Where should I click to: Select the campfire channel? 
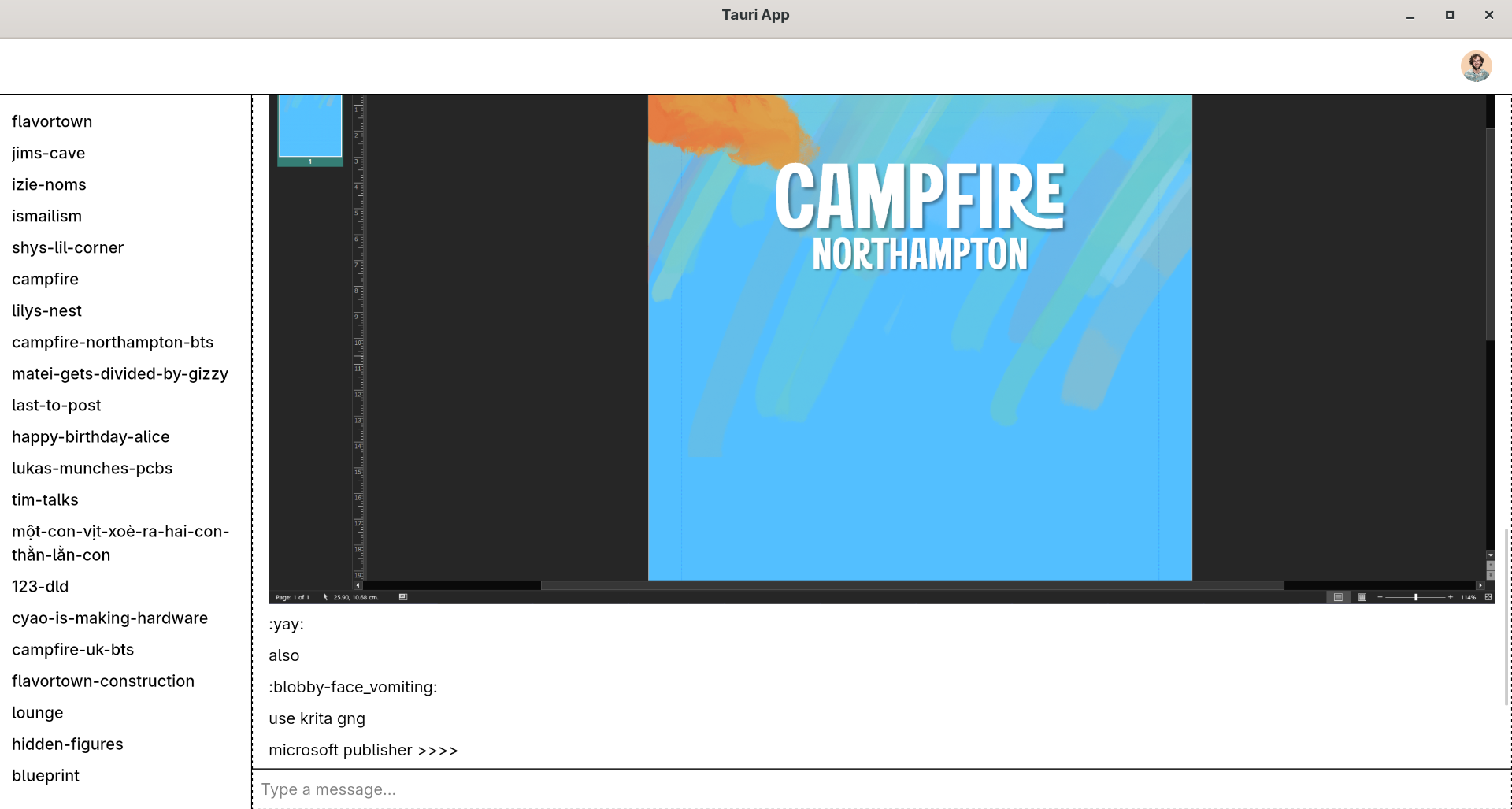(45, 279)
